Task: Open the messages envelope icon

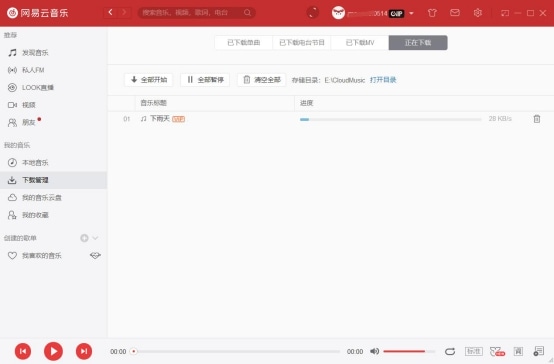Action: tap(455, 13)
